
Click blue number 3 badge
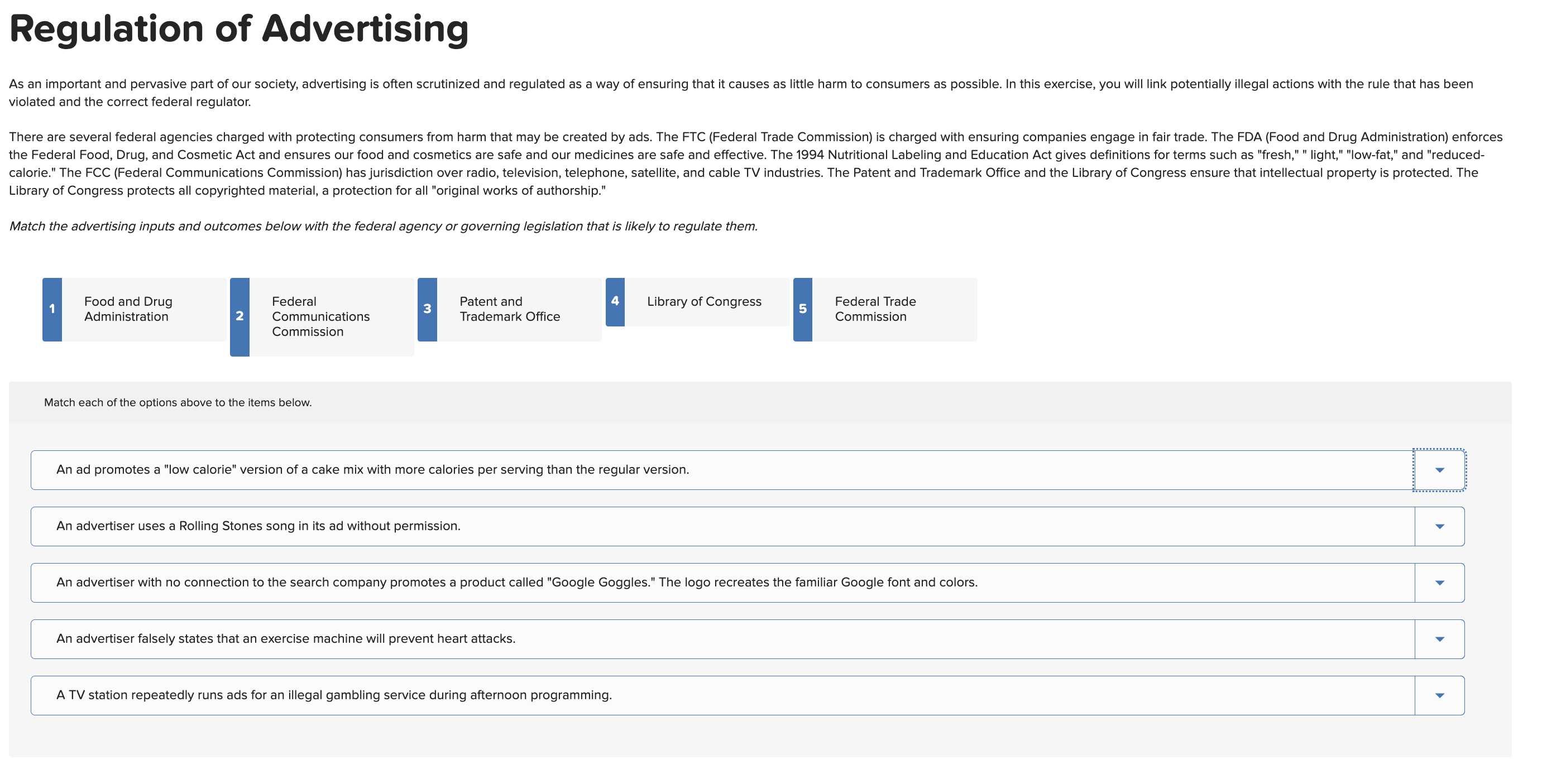pyautogui.click(x=427, y=309)
